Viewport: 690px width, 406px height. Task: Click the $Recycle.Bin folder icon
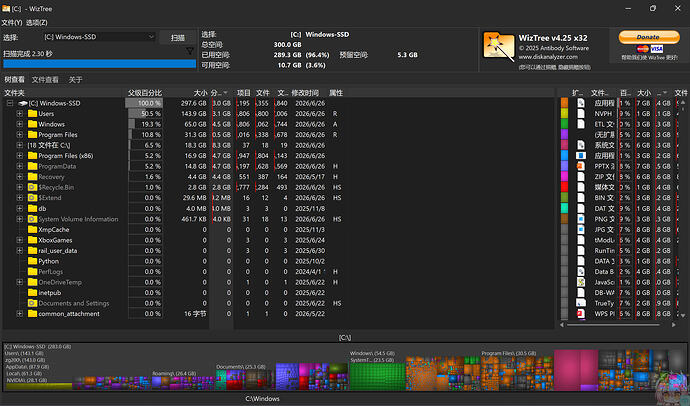click(x=32, y=187)
